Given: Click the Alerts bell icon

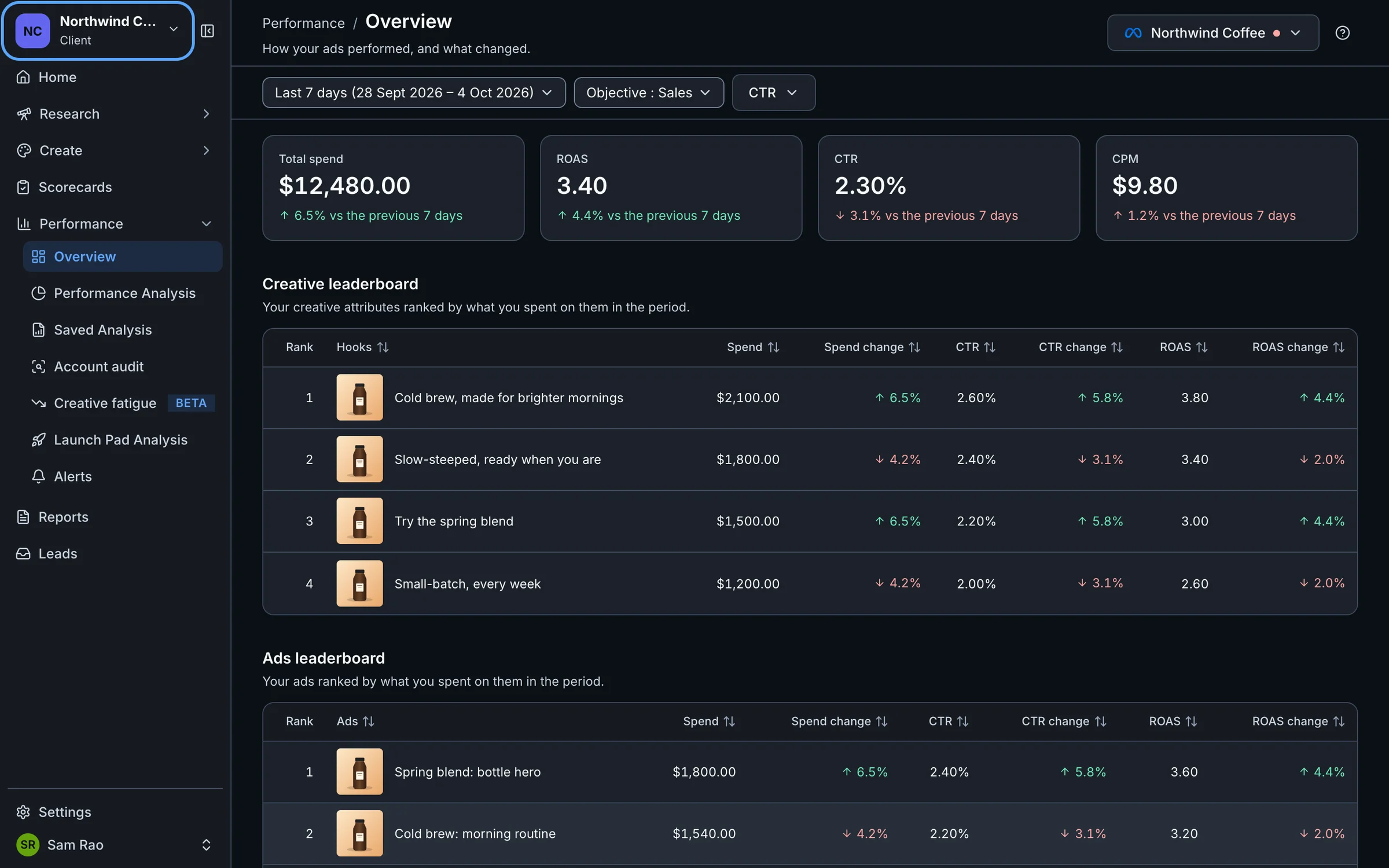Looking at the screenshot, I should 38,476.
